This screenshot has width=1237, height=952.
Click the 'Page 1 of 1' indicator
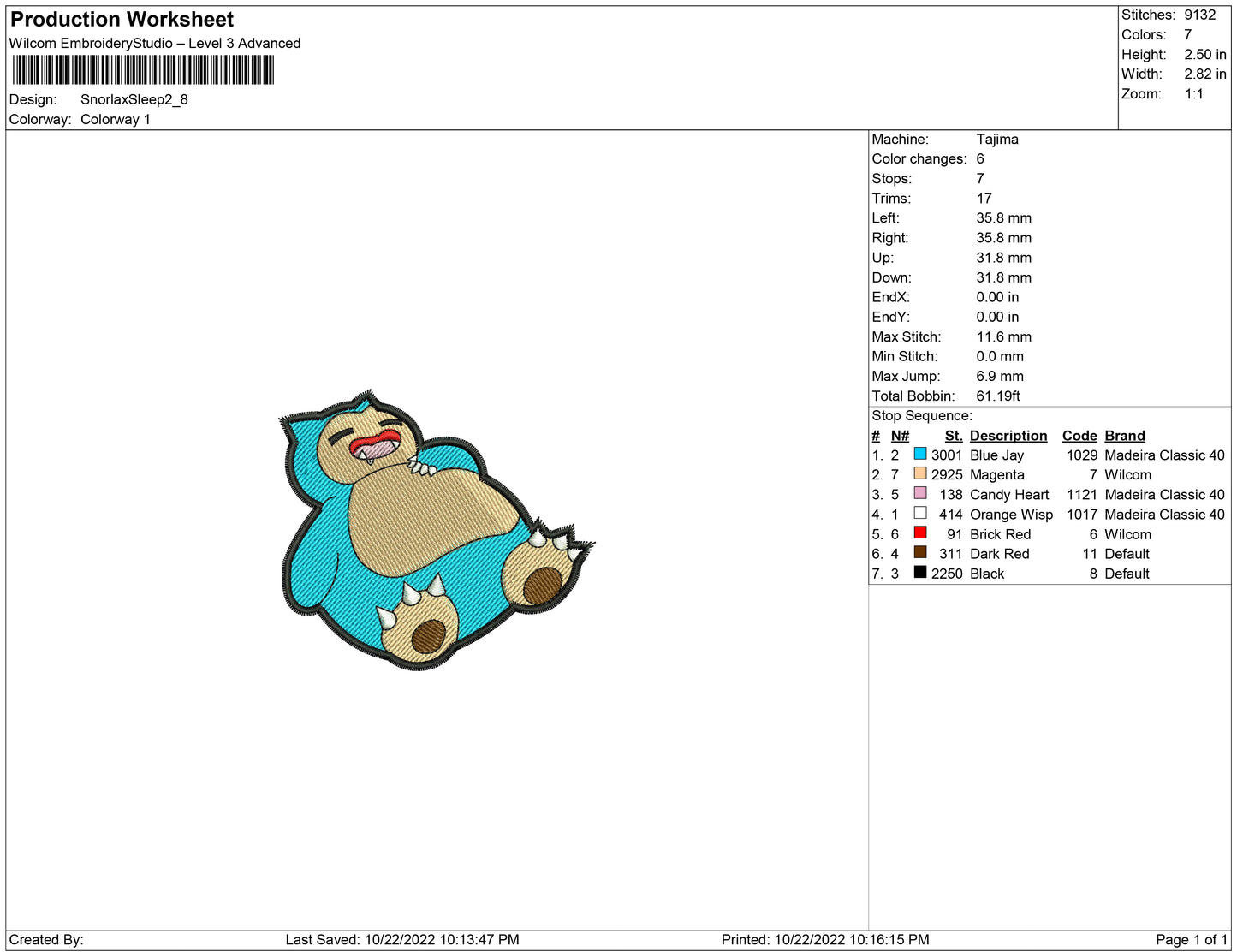coord(1192,940)
